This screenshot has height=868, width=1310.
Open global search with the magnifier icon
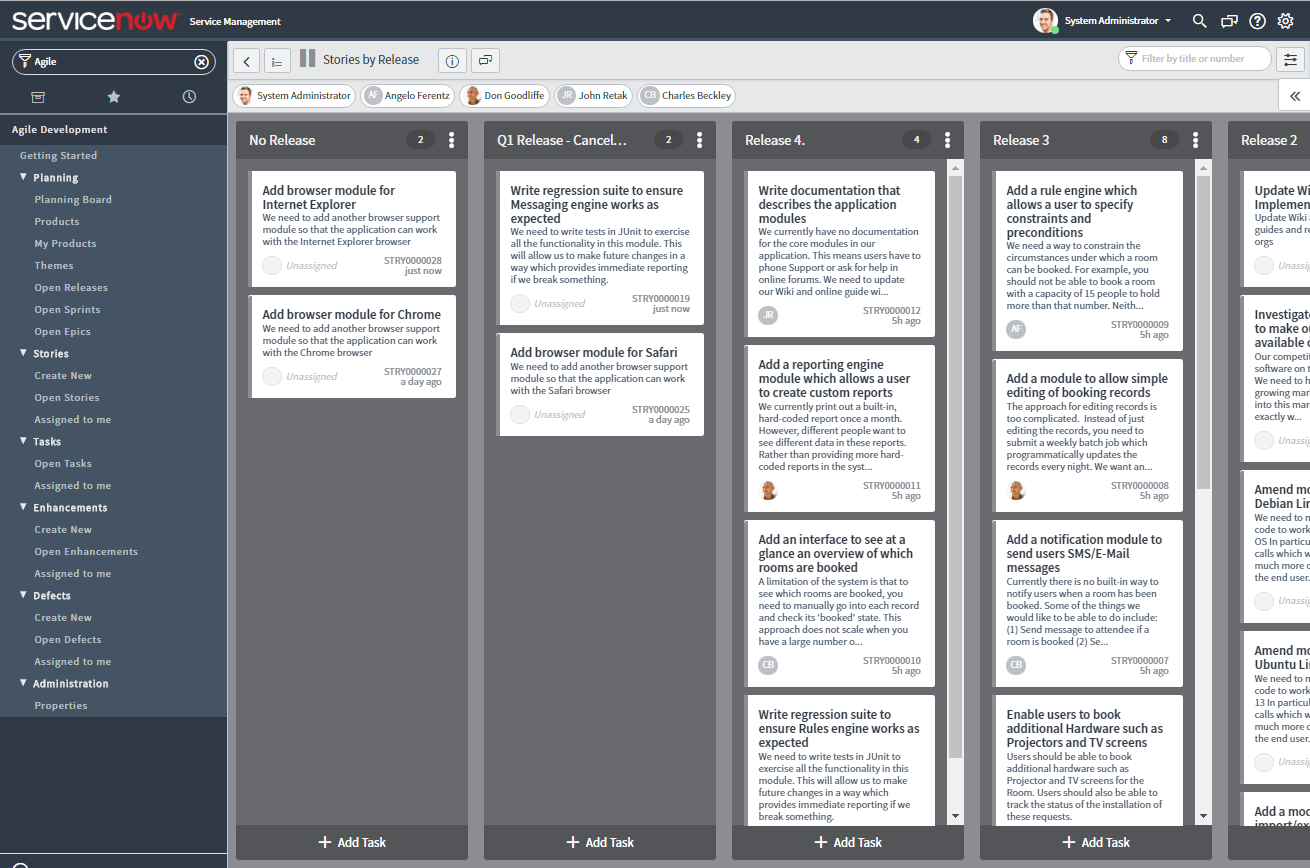[x=1199, y=20]
